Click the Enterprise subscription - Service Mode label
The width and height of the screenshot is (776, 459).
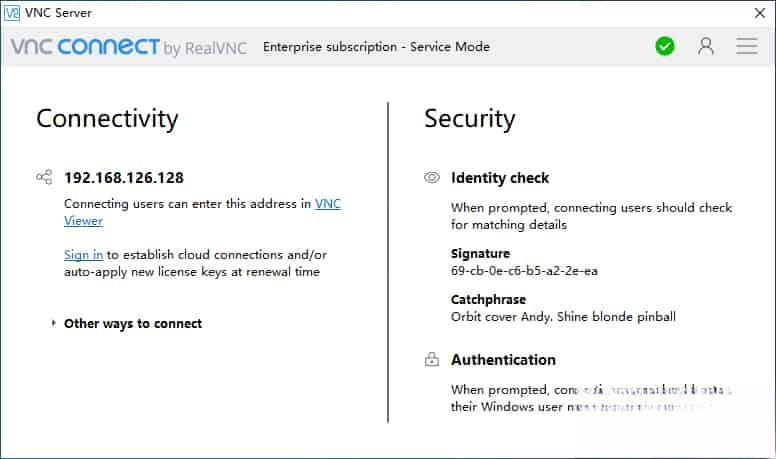coord(376,47)
